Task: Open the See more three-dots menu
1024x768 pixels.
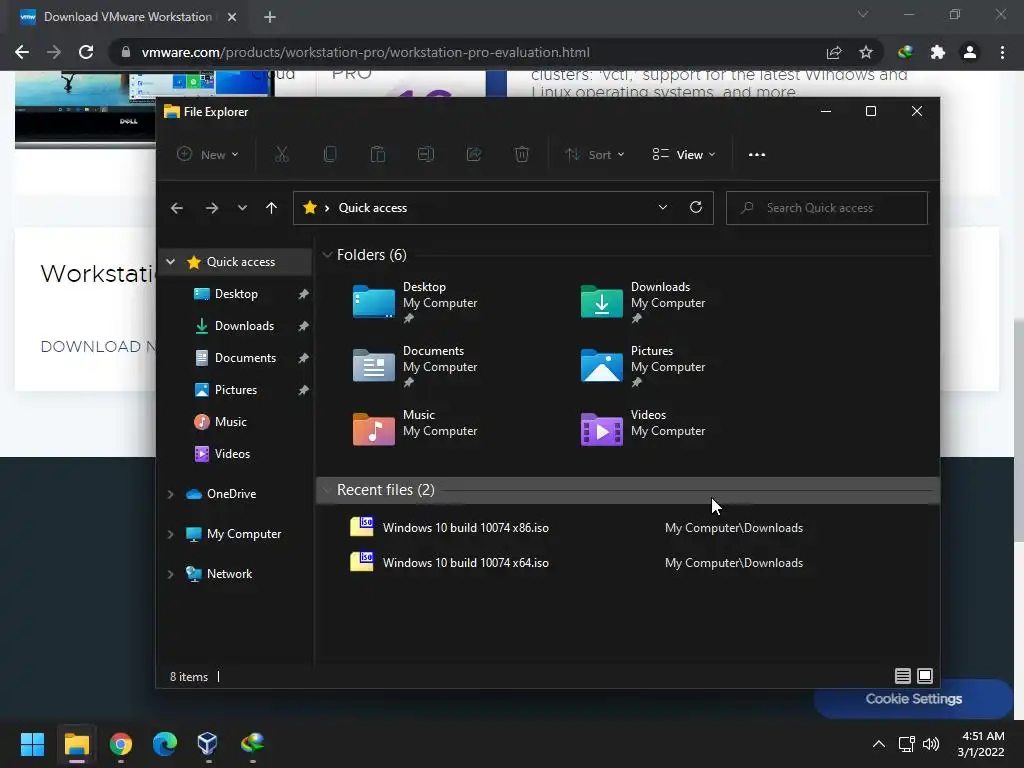Action: coord(757,155)
